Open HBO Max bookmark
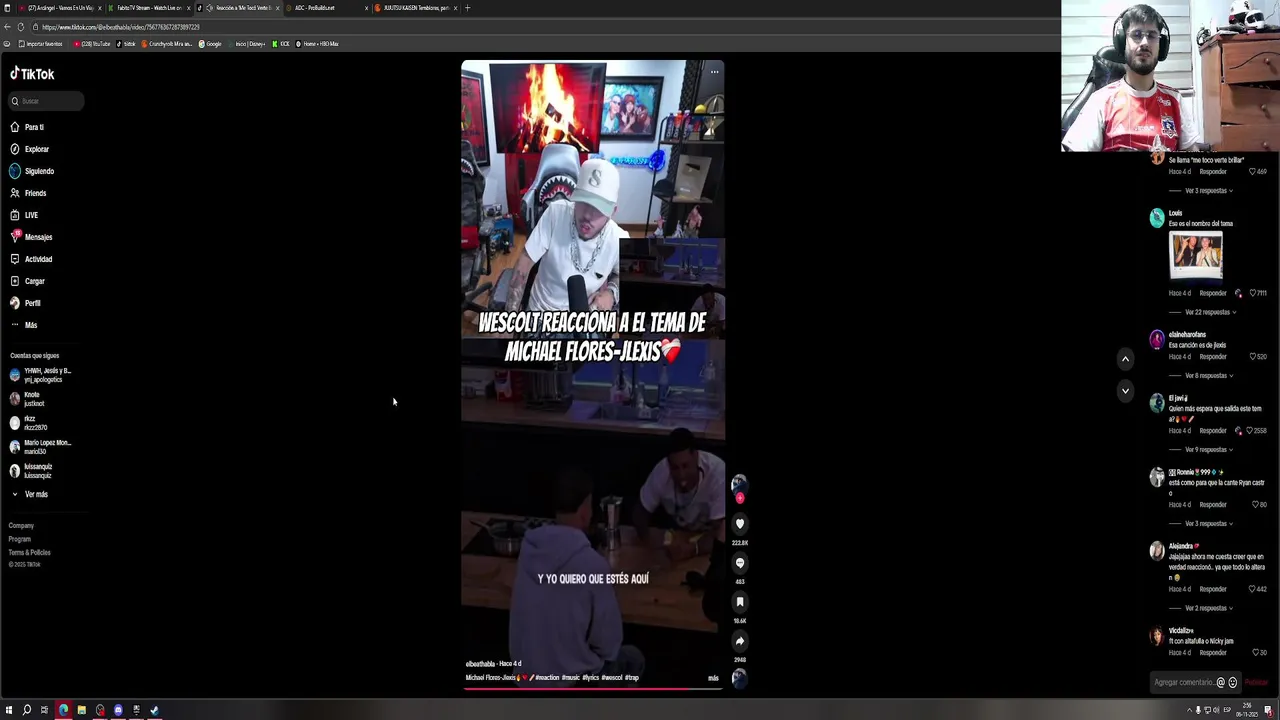This screenshot has width=1280, height=720. 316,44
